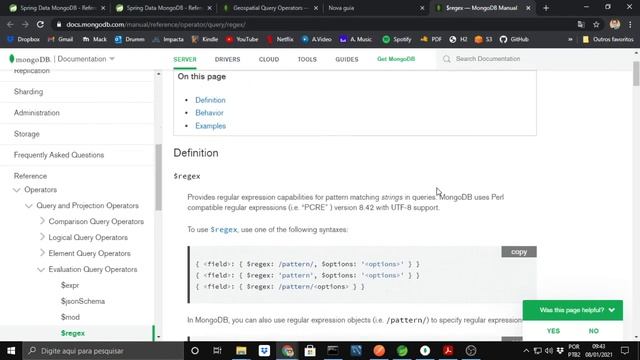Show hidden bookmarks with the chevron
Image resolution: width=640 pixels, height=360 pixels.
coord(570,39)
